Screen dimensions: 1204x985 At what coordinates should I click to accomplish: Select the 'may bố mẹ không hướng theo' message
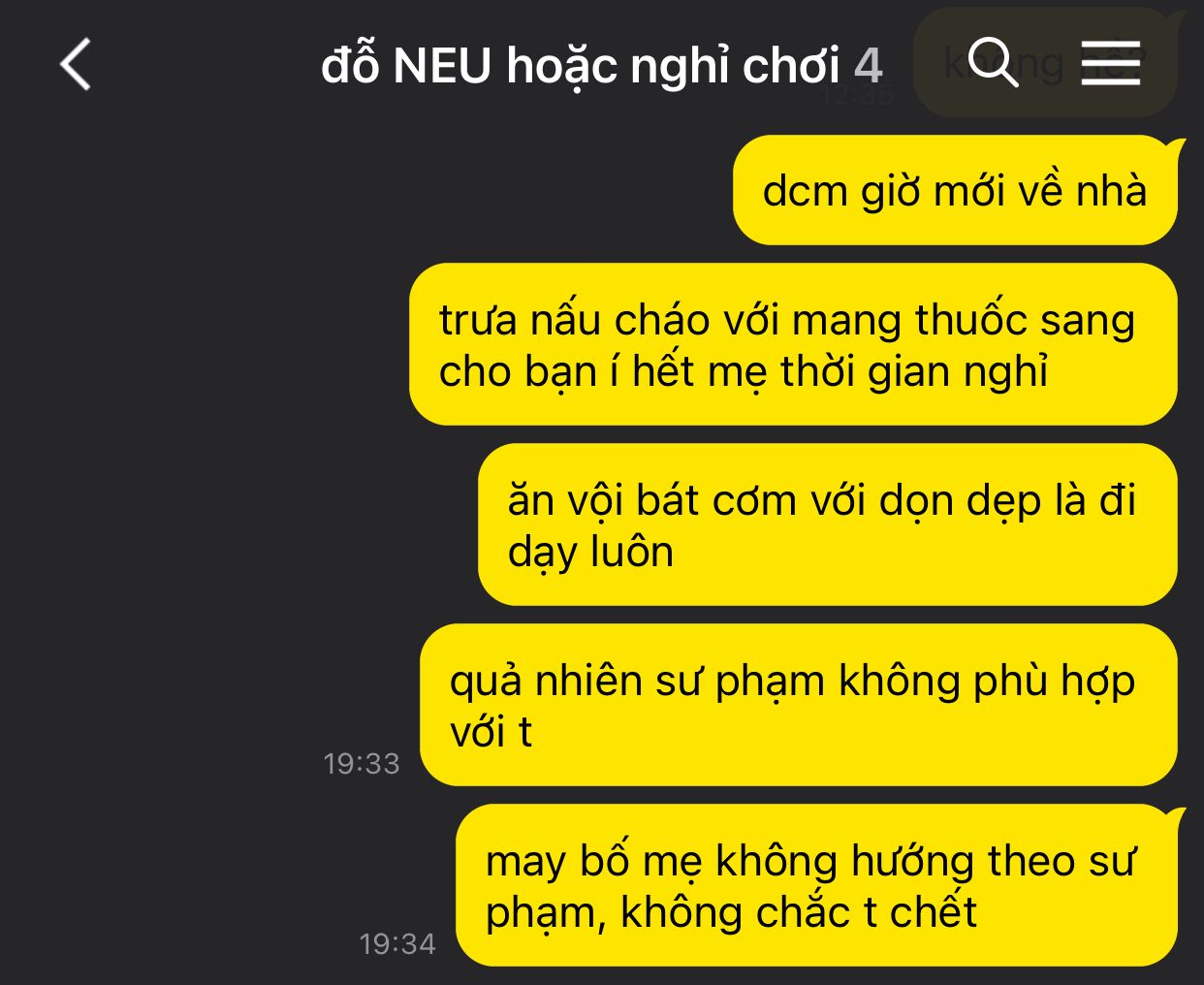pyautogui.click(x=816, y=885)
